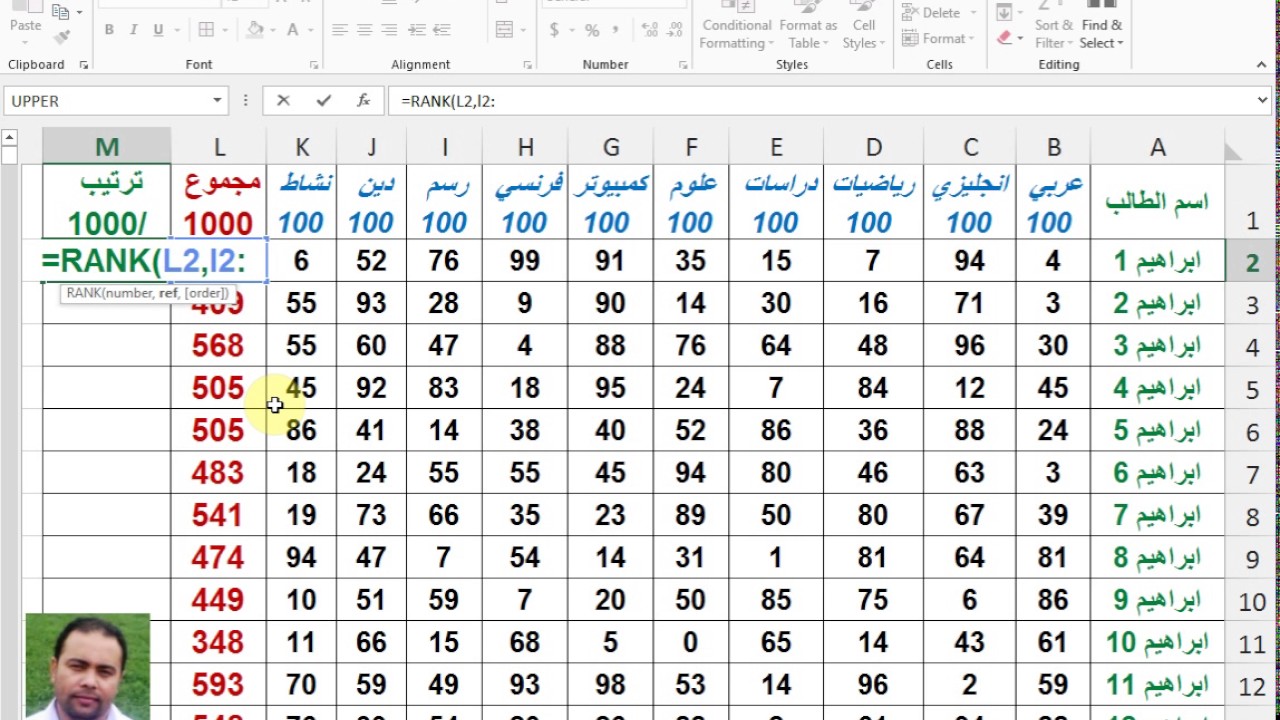Viewport: 1280px width, 720px height.
Task: Align text right in the cell
Action: point(389,30)
